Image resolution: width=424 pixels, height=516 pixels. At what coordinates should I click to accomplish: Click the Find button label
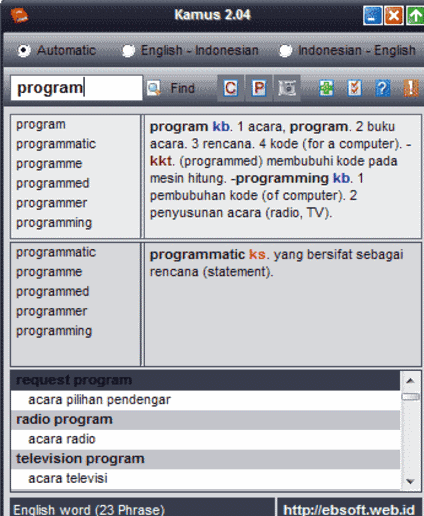click(182, 88)
